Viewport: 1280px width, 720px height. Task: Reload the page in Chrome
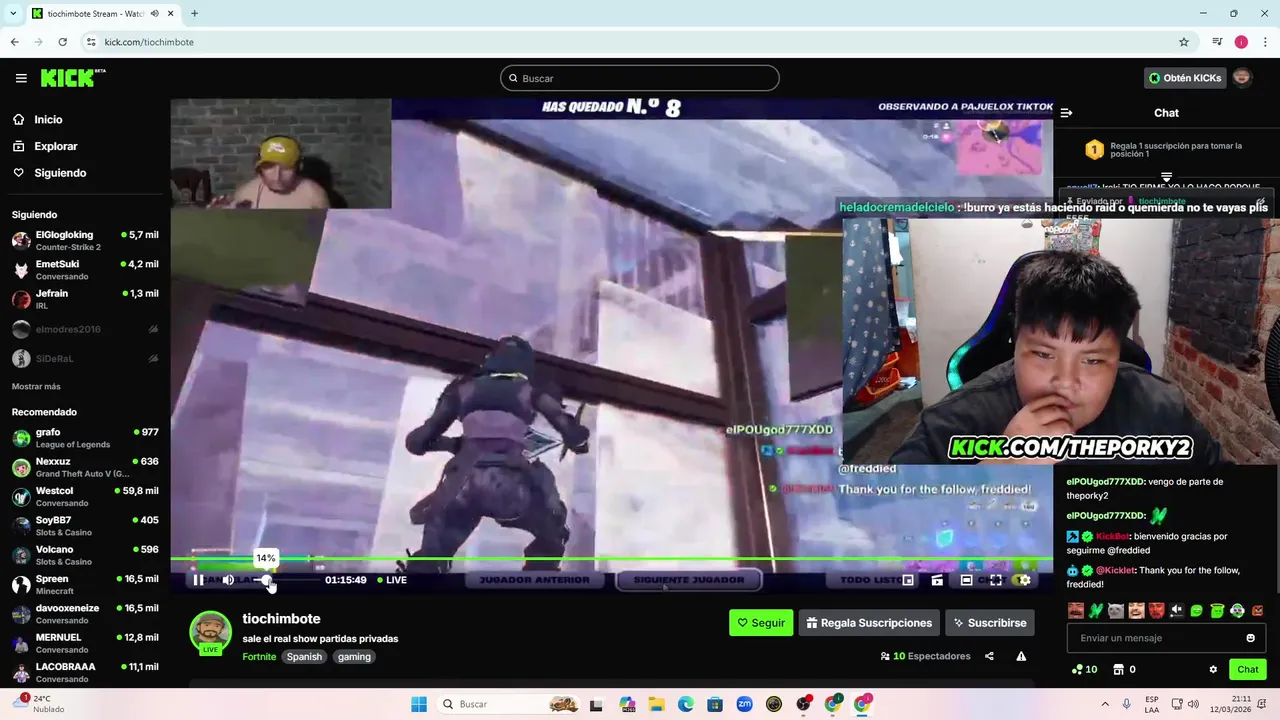pos(62,42)
